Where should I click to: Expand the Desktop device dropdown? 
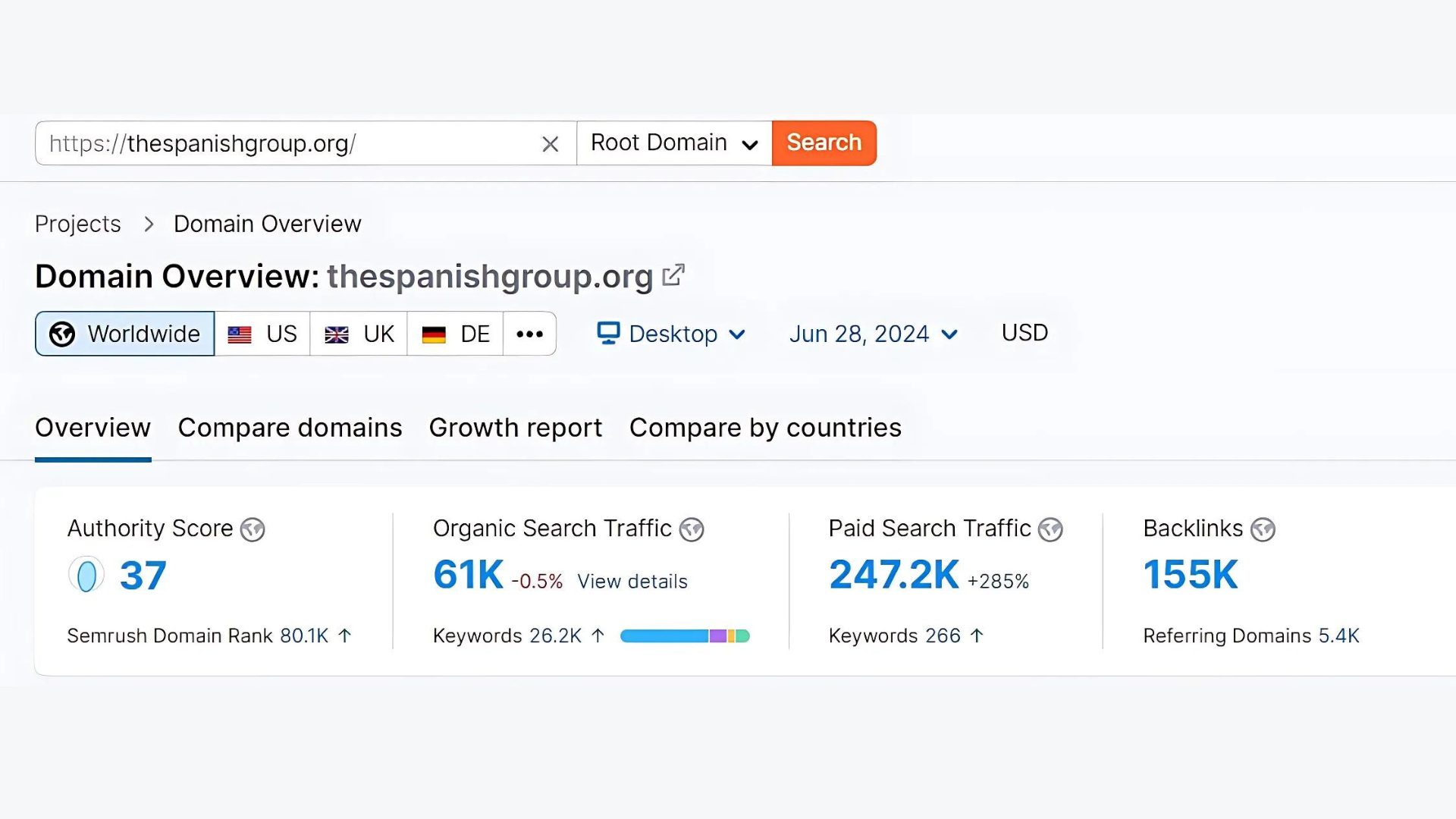click(671, 334)
